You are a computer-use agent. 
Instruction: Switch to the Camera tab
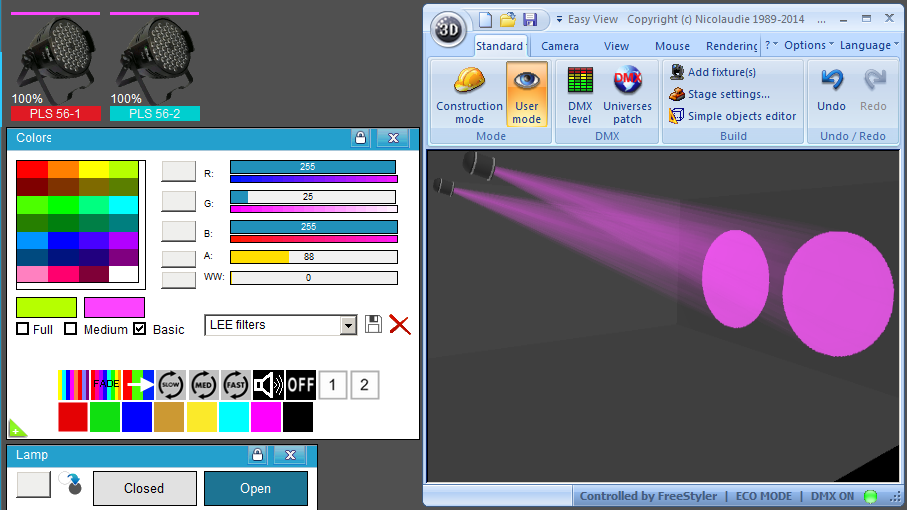[559, 46]
